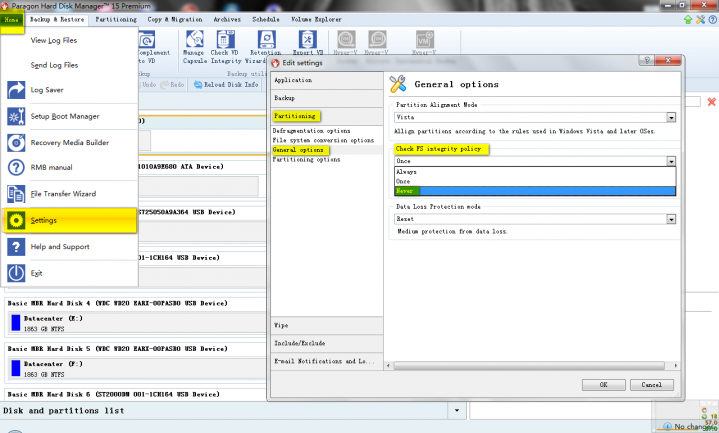The height and width of the screenshot is (433, 719).
Task: Open the Home menu tab
Action: pyautogui.click(x=11, y=20)
